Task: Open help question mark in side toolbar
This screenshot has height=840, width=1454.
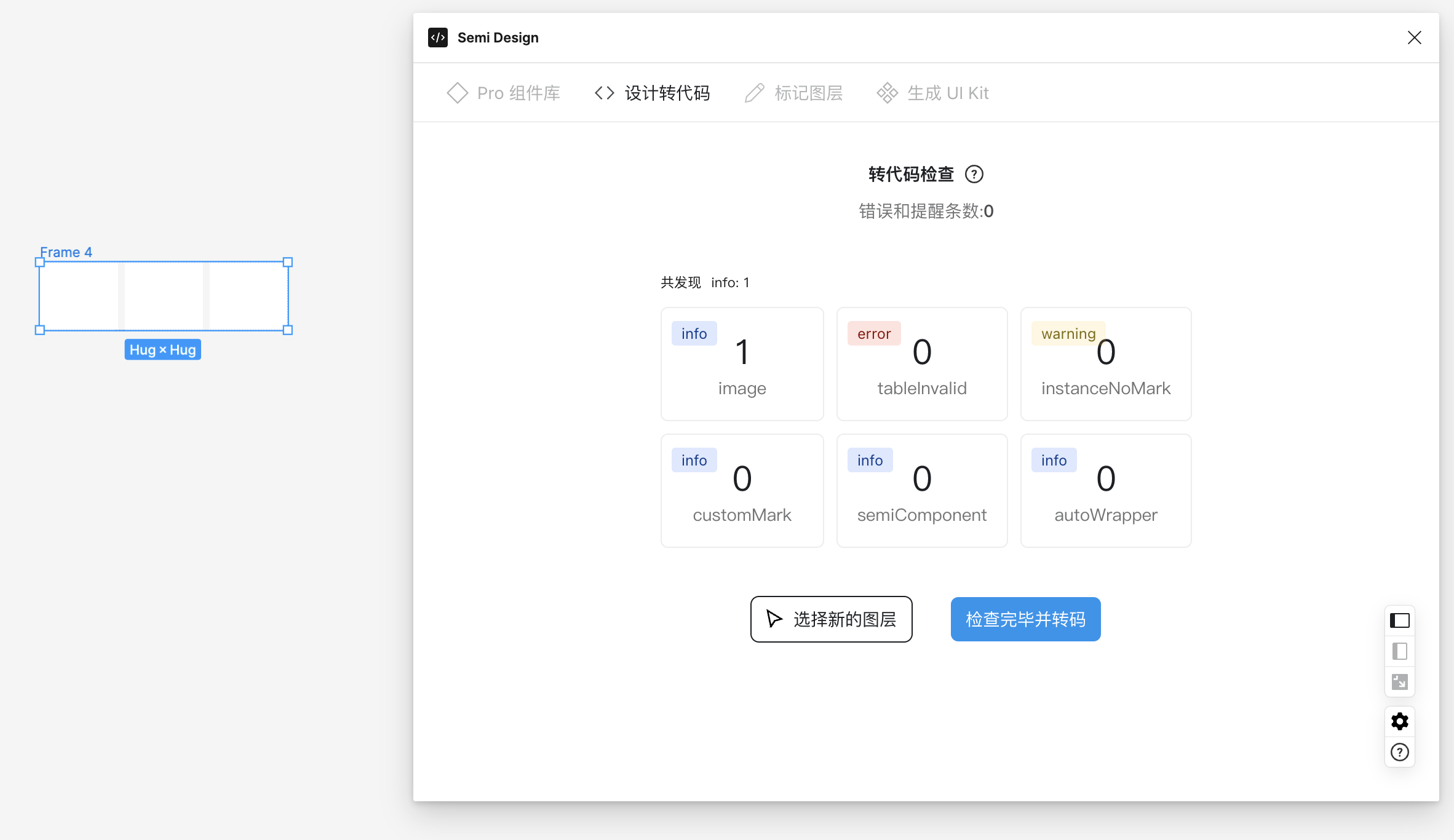Action: click(1399, 752)
